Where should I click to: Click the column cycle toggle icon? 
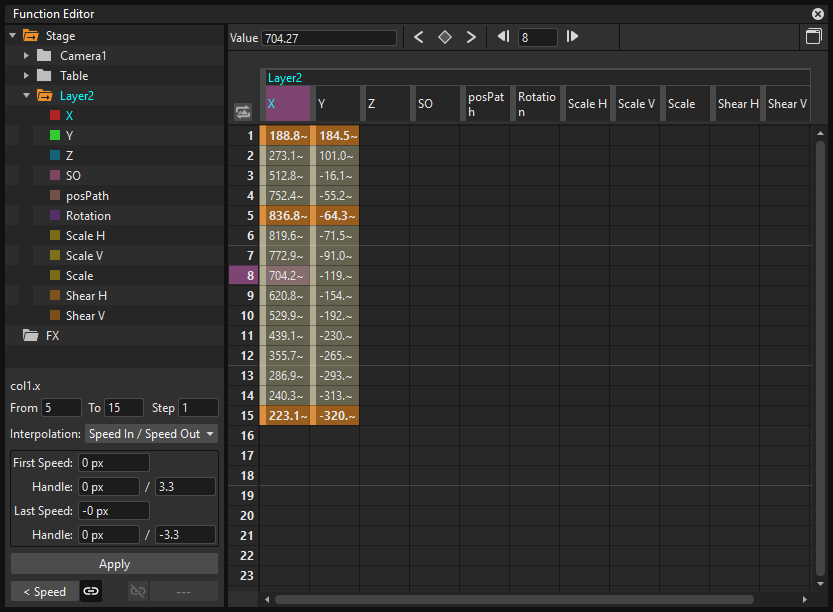243,112
